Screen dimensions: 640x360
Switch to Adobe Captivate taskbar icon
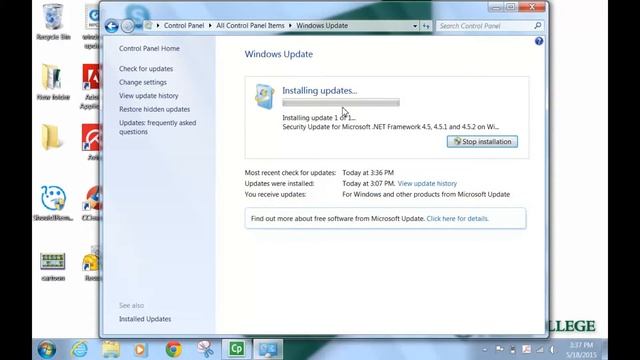coord(237,349)
